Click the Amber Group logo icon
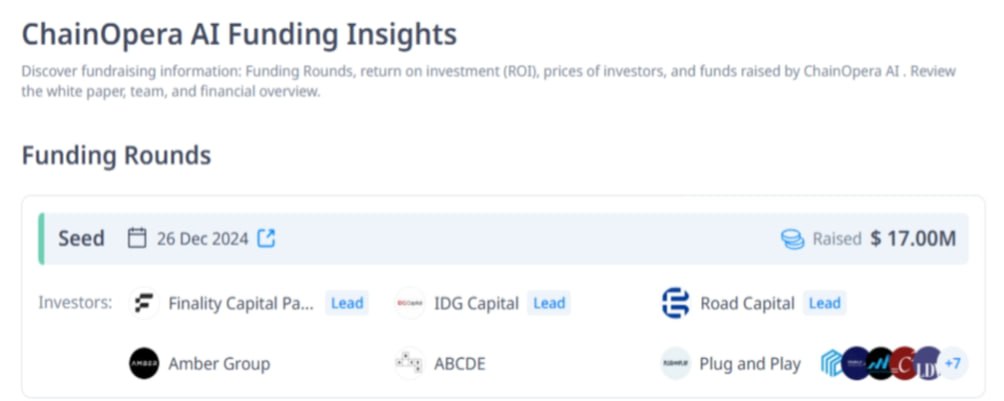Viewport: 1004px width, 401px height. pyautogui.click(x=144, y=364)
